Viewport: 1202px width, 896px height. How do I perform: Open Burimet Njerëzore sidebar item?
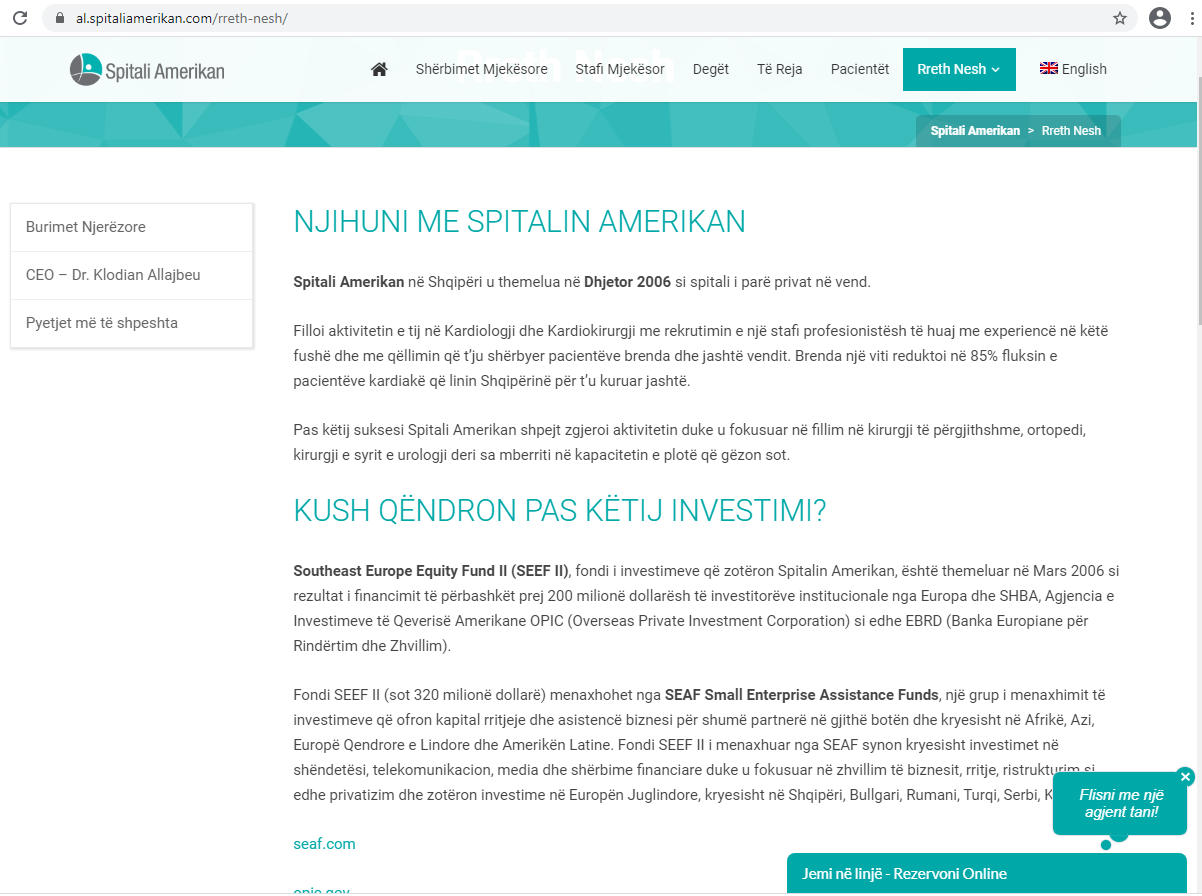[x=131, y=227]
